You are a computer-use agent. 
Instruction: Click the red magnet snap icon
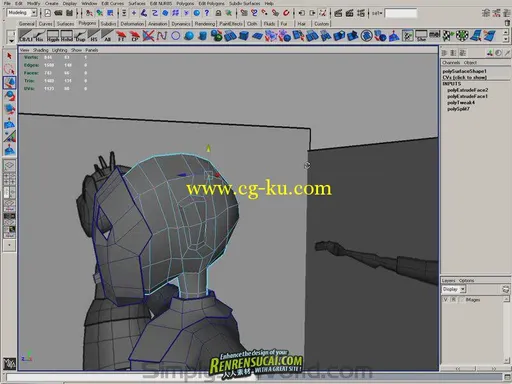pos(286,13)
